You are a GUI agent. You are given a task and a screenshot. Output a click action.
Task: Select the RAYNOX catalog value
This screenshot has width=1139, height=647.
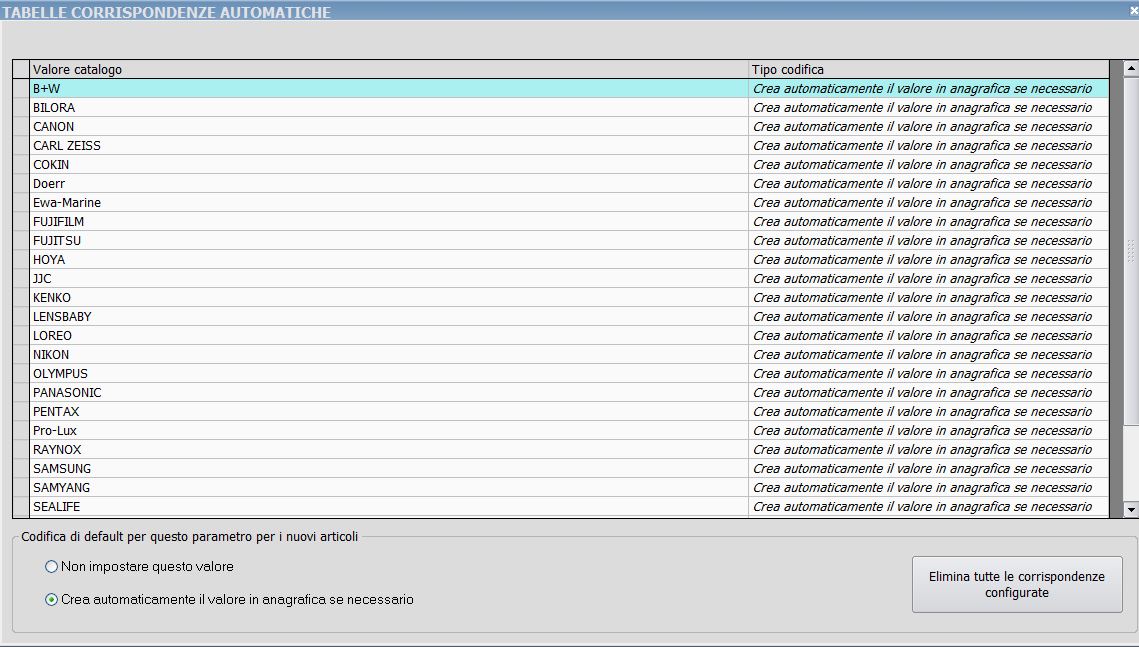click(389, 449)
